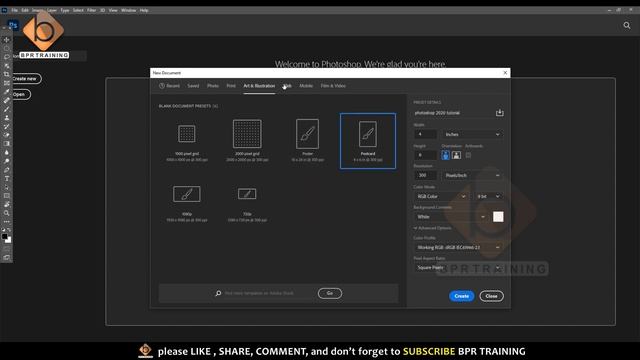Switch to the Saved tab
The height and width of the screenshot is (360, 640).
click(193, 86)
